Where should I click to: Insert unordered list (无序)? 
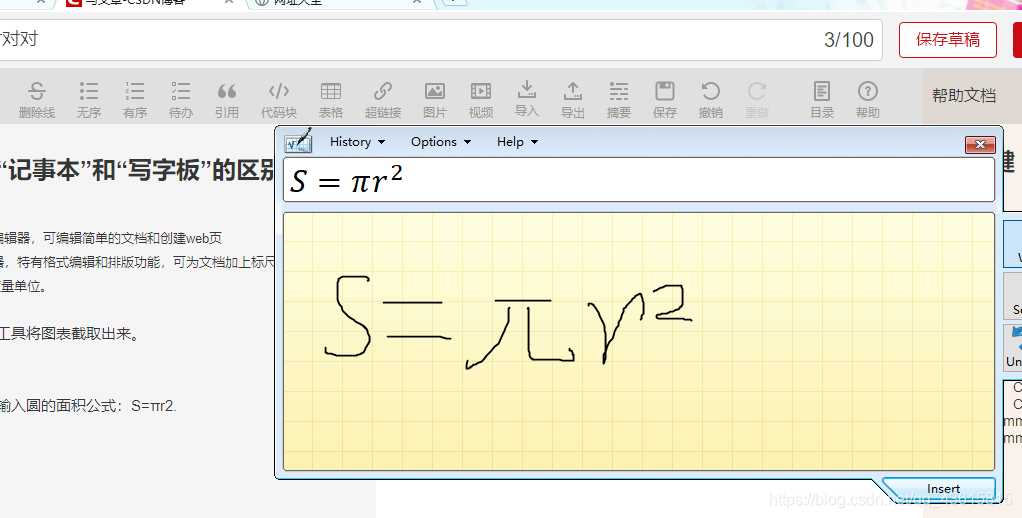coord(89,99)
